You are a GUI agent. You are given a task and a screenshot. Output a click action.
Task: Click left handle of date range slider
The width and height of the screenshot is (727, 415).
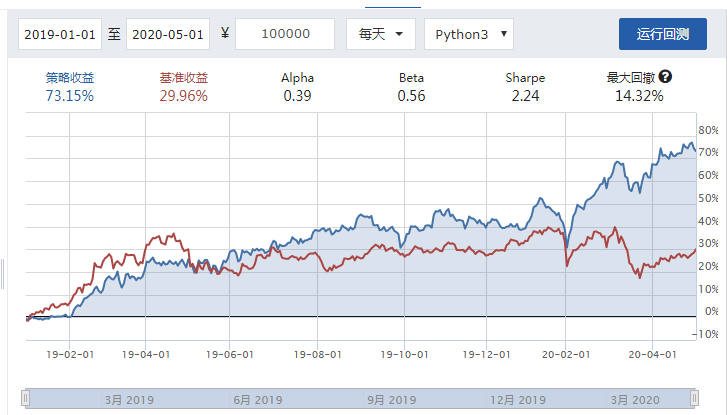point(26,399)
